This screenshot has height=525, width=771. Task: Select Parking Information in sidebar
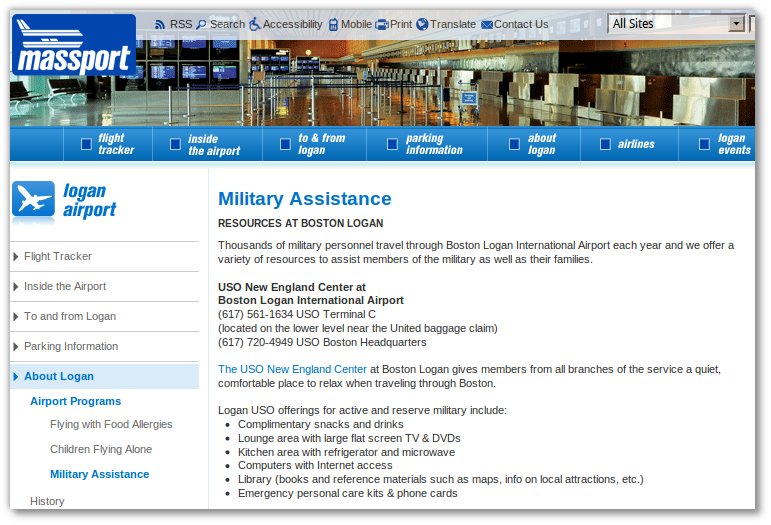[71, 347]
